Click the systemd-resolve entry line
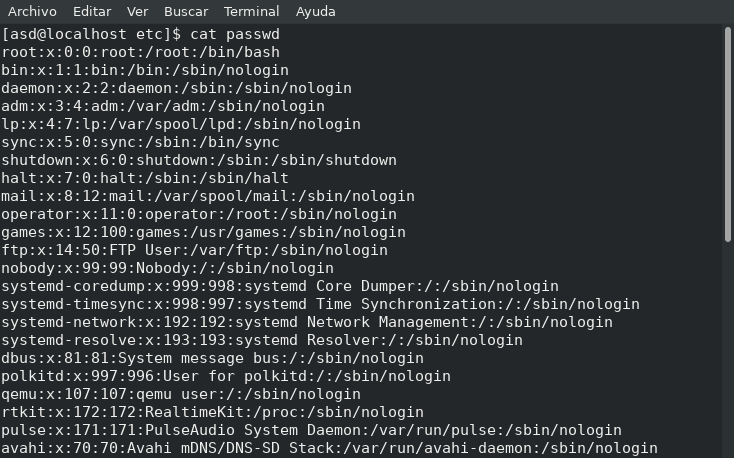Viewport: 734px width, 458px height. (x=262, y=340)
